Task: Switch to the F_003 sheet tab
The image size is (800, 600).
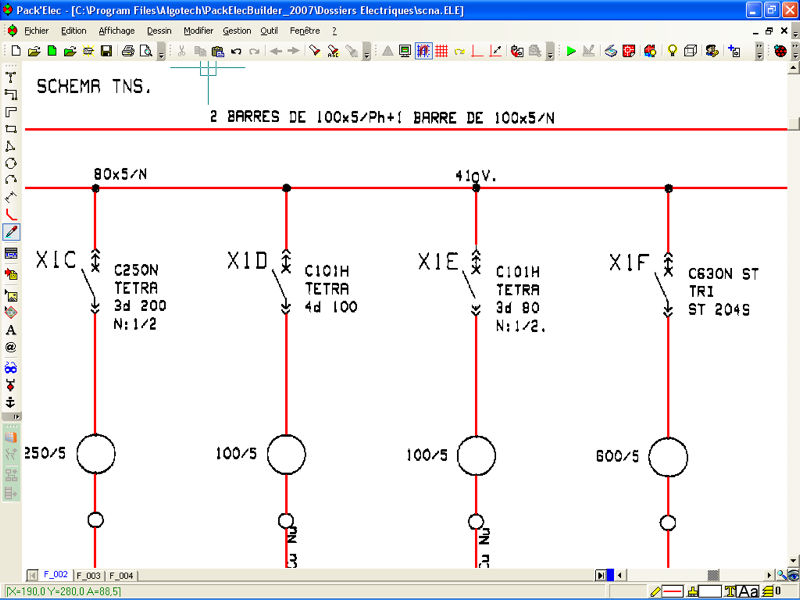Action: point(85,575)
